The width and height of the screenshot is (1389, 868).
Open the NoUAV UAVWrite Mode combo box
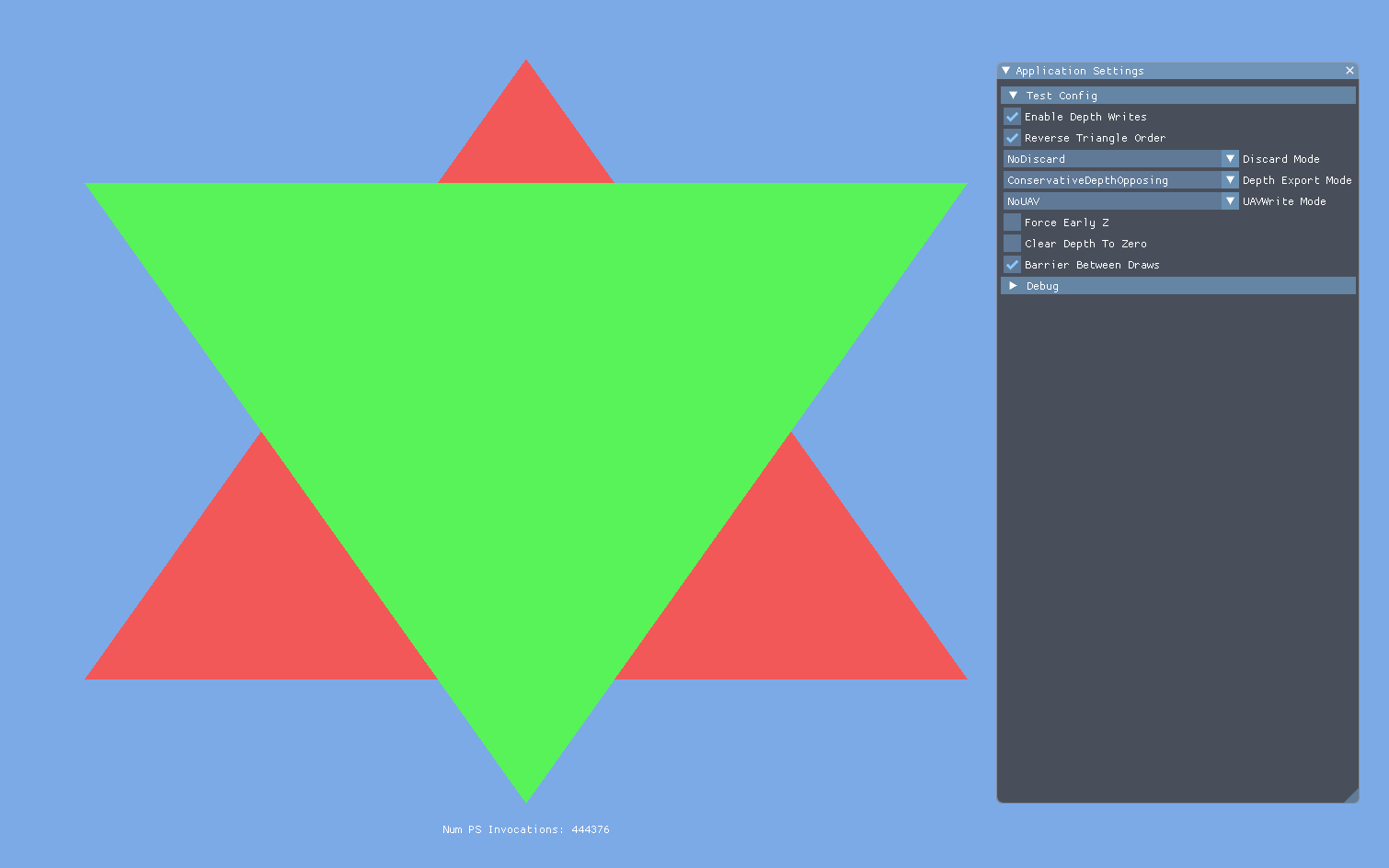[x=1121, y=201]
